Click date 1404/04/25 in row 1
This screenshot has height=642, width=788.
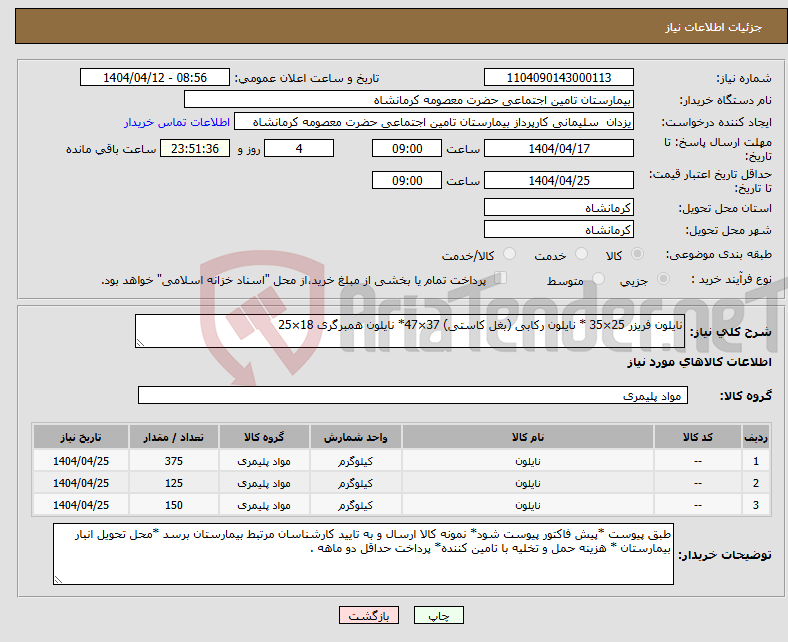click(81, 461)
